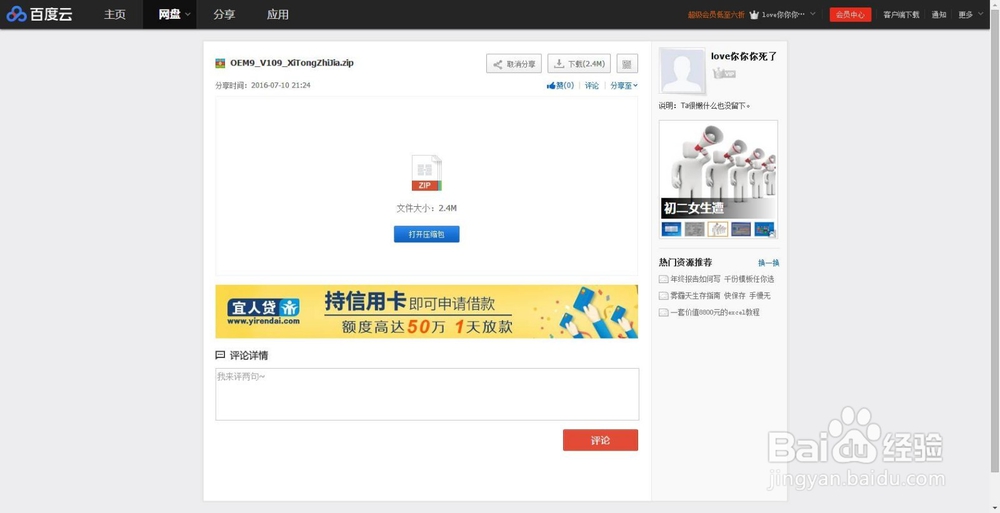Click the 换一换 refresh link

click(x=768, y=263)
